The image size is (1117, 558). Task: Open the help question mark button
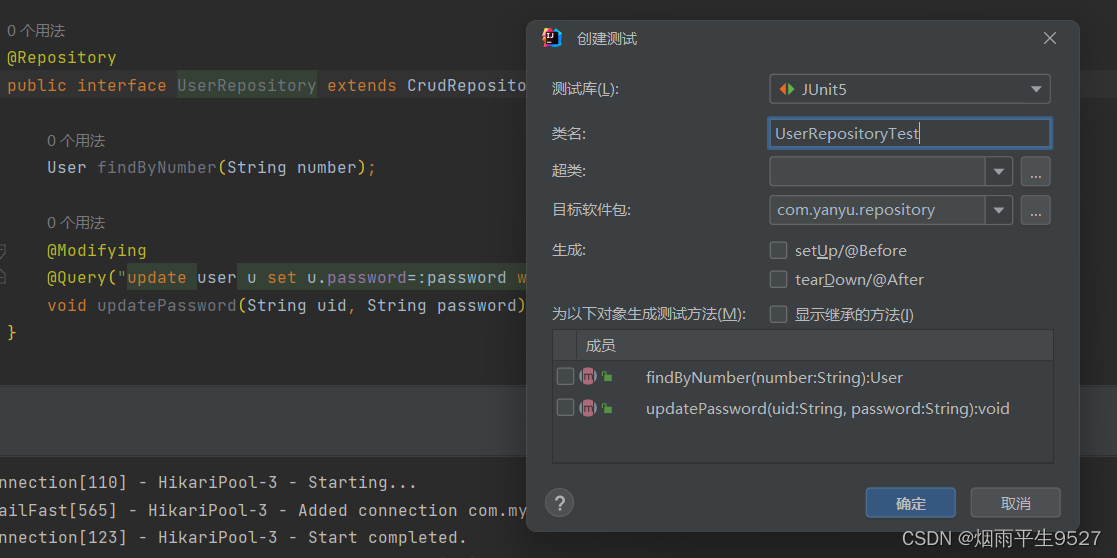tap(559, 502)
